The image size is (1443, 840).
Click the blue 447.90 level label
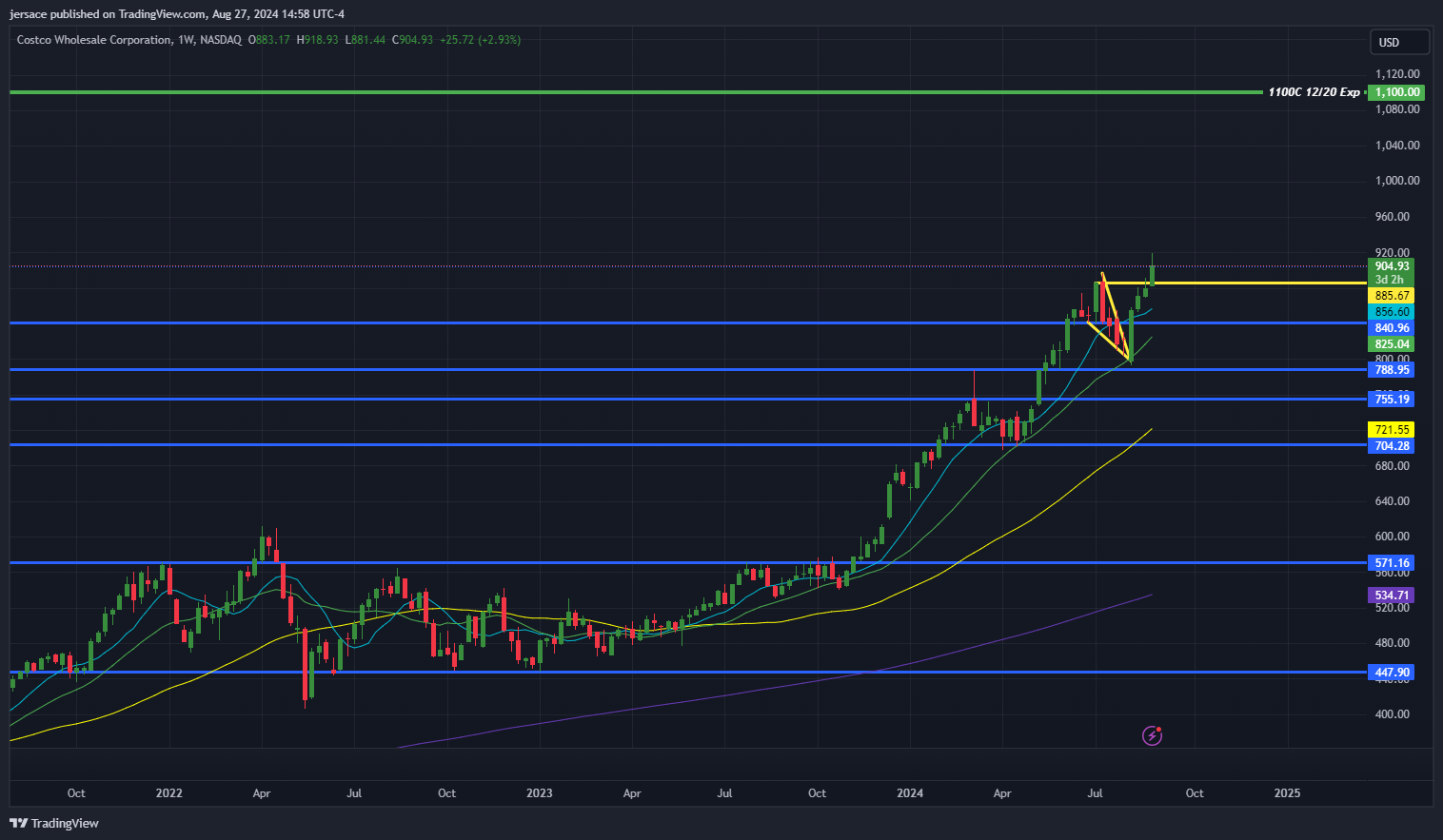[1391, 673]
